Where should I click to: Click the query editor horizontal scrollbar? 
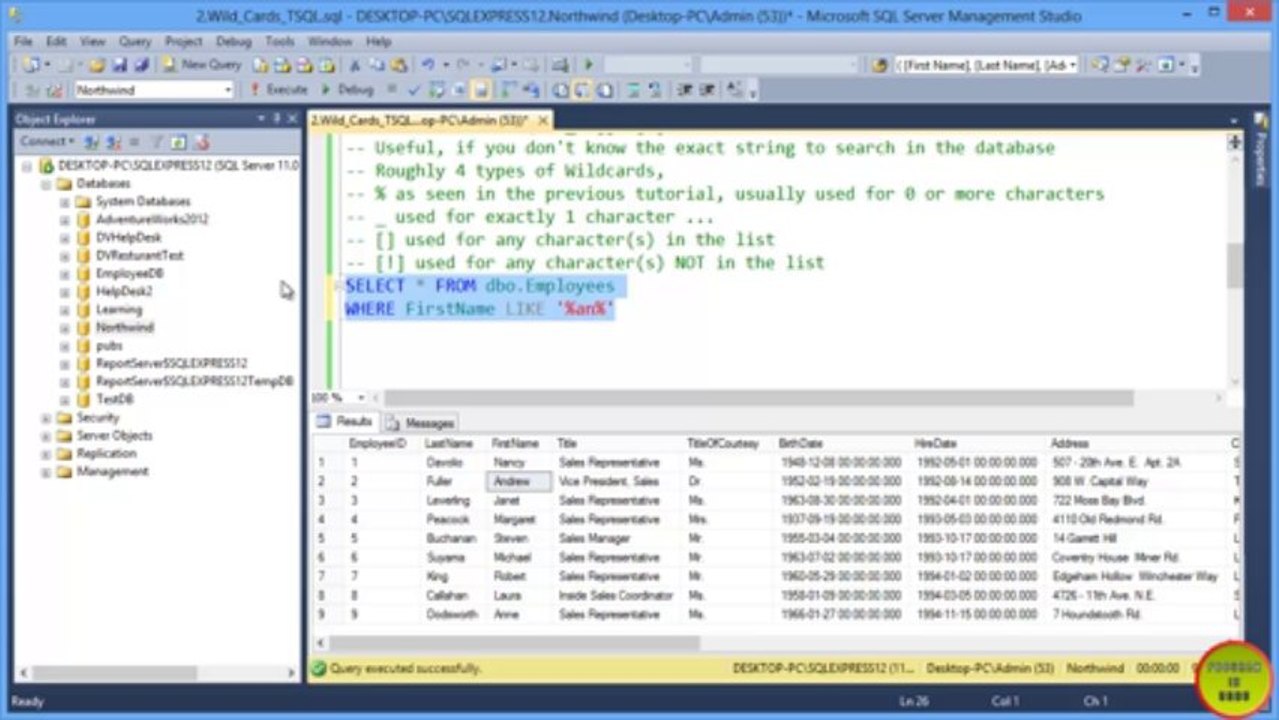(759, 398)
